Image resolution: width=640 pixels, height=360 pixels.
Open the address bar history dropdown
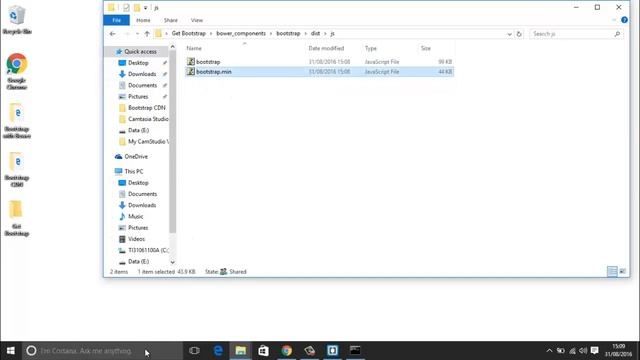pyautogui.click(x=509, y=34)
